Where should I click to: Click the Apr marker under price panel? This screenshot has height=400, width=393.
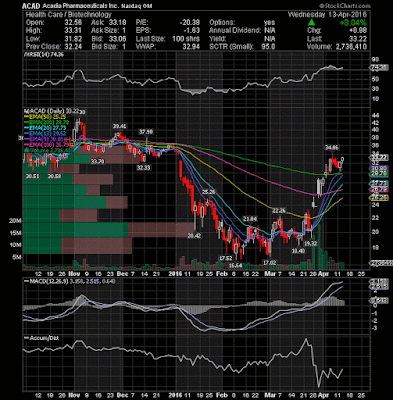pos(324,273)
